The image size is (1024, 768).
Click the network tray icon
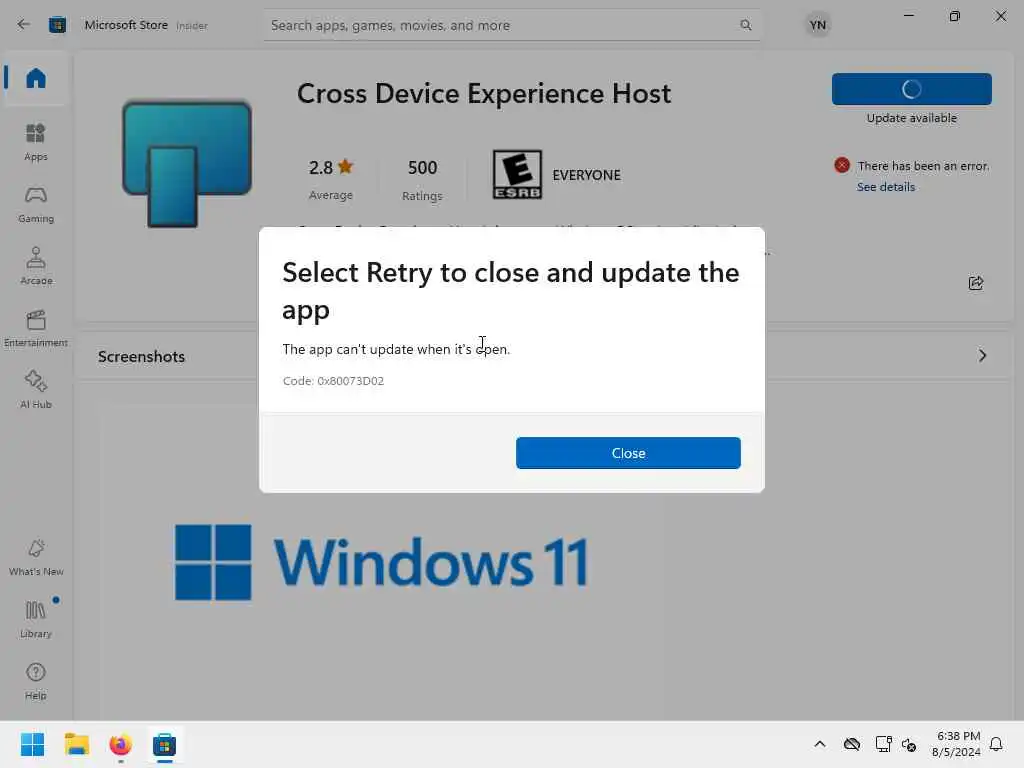[883, 744]
